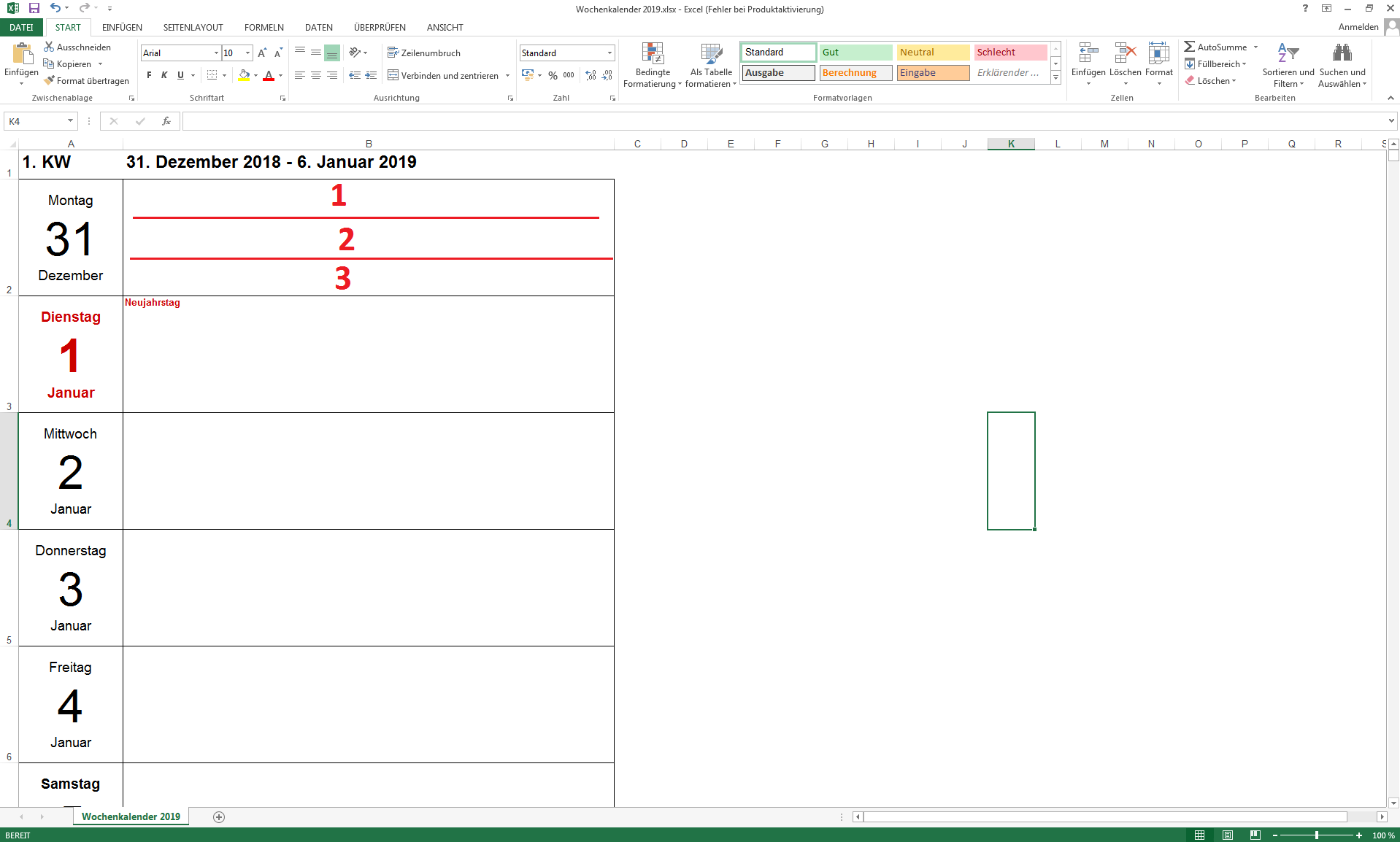Open the borders icon in Schriftart
The height and width of the screenshot is (842, 1400).
coord(212,75)
